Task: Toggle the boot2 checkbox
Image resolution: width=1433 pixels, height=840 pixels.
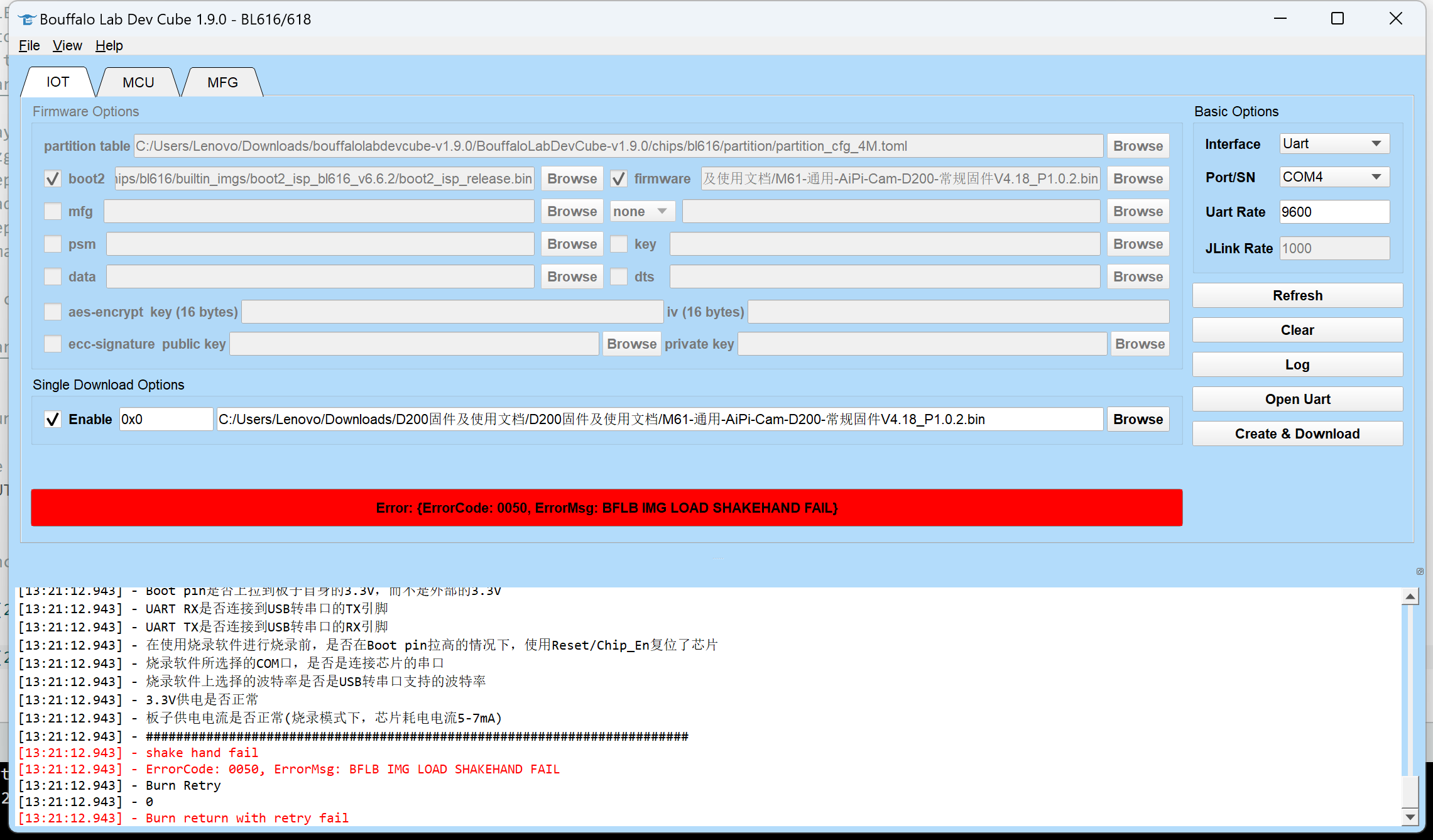Action: [53, 179]
